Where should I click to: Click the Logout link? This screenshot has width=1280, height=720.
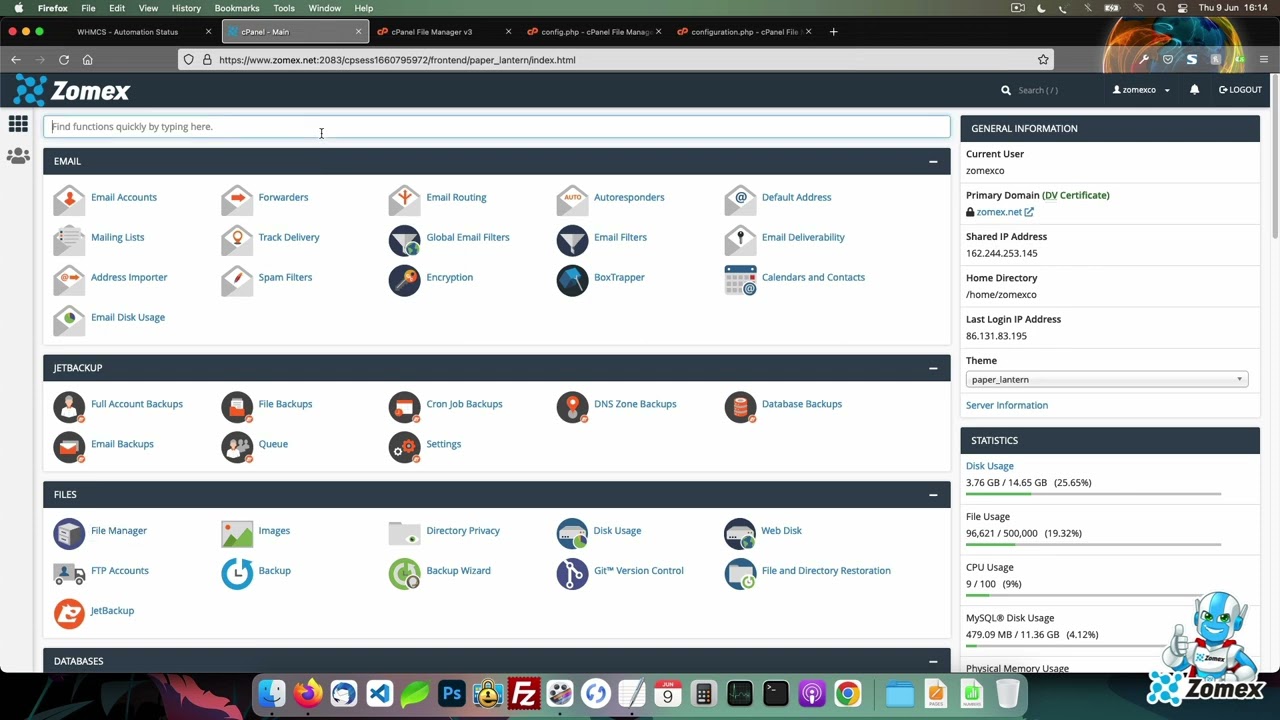1240,90
